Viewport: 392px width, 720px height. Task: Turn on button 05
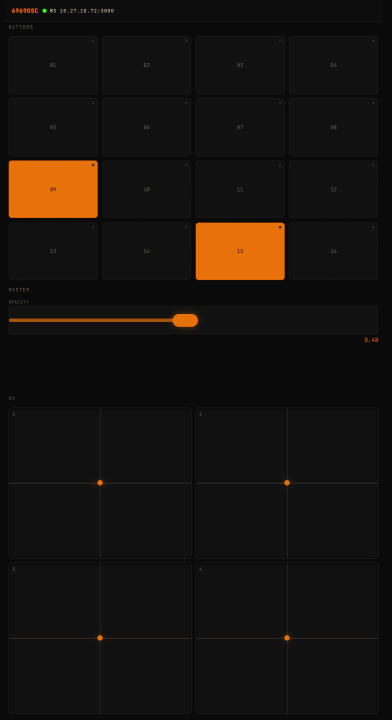tap(53, 127)
